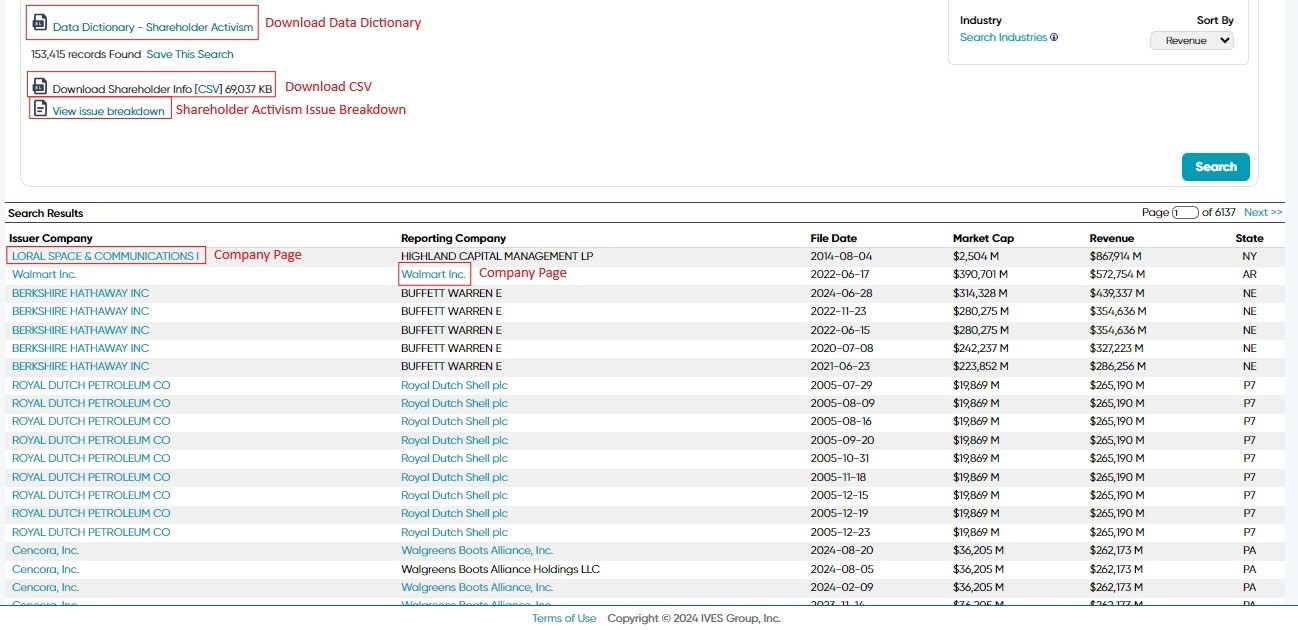The image size is (1298, 630).
Task: Open Walgreens Boots Alliance, Inc. in 2024-02-09 row
Action: pos(477,587)
